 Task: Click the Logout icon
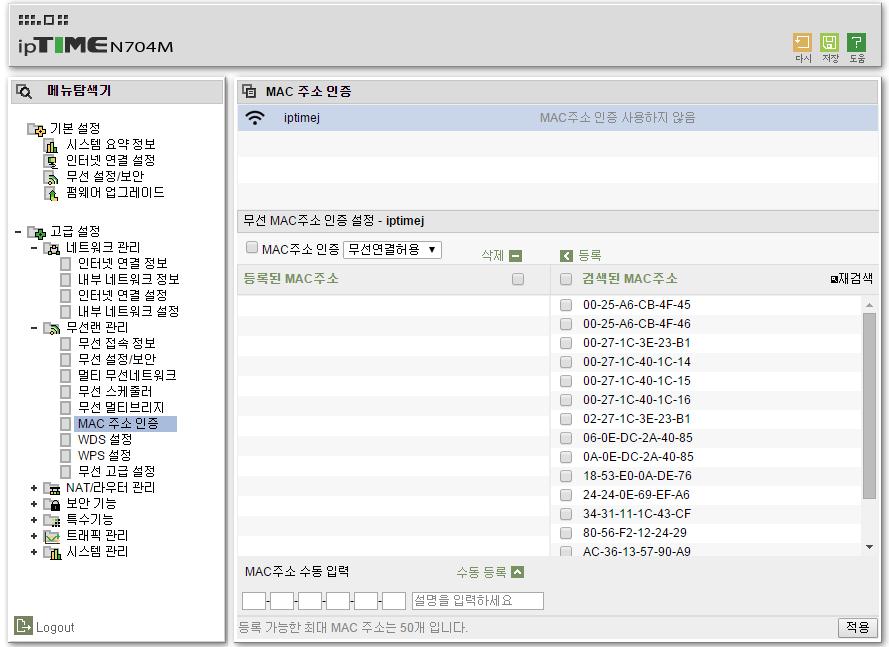tap(23, 625)
